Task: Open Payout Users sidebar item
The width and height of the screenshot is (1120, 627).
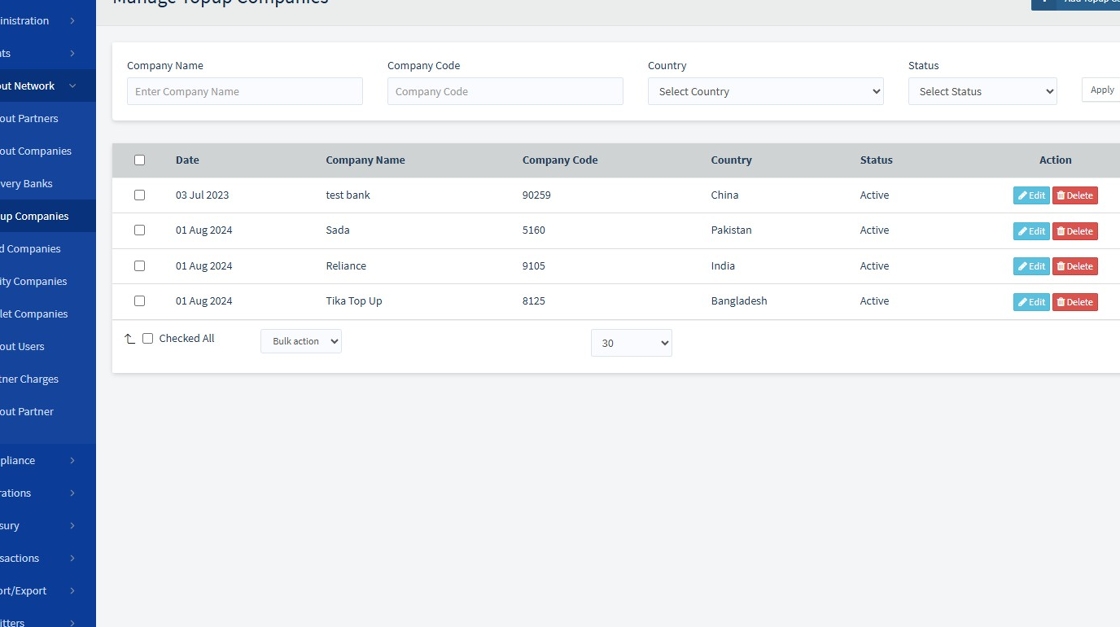Action: point(23,347)
